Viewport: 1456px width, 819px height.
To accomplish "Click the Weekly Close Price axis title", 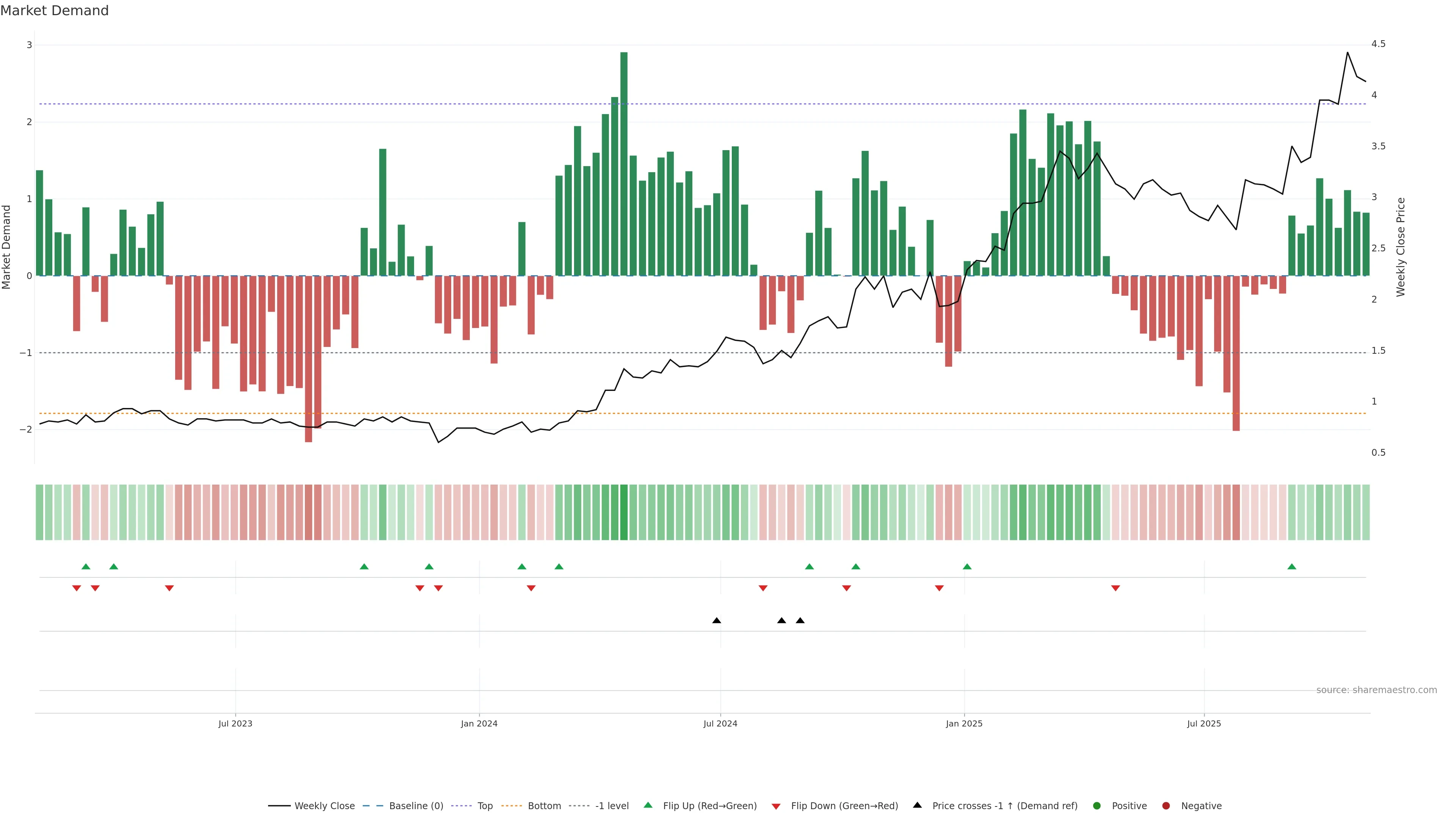I will click(x=1401, y=247).
